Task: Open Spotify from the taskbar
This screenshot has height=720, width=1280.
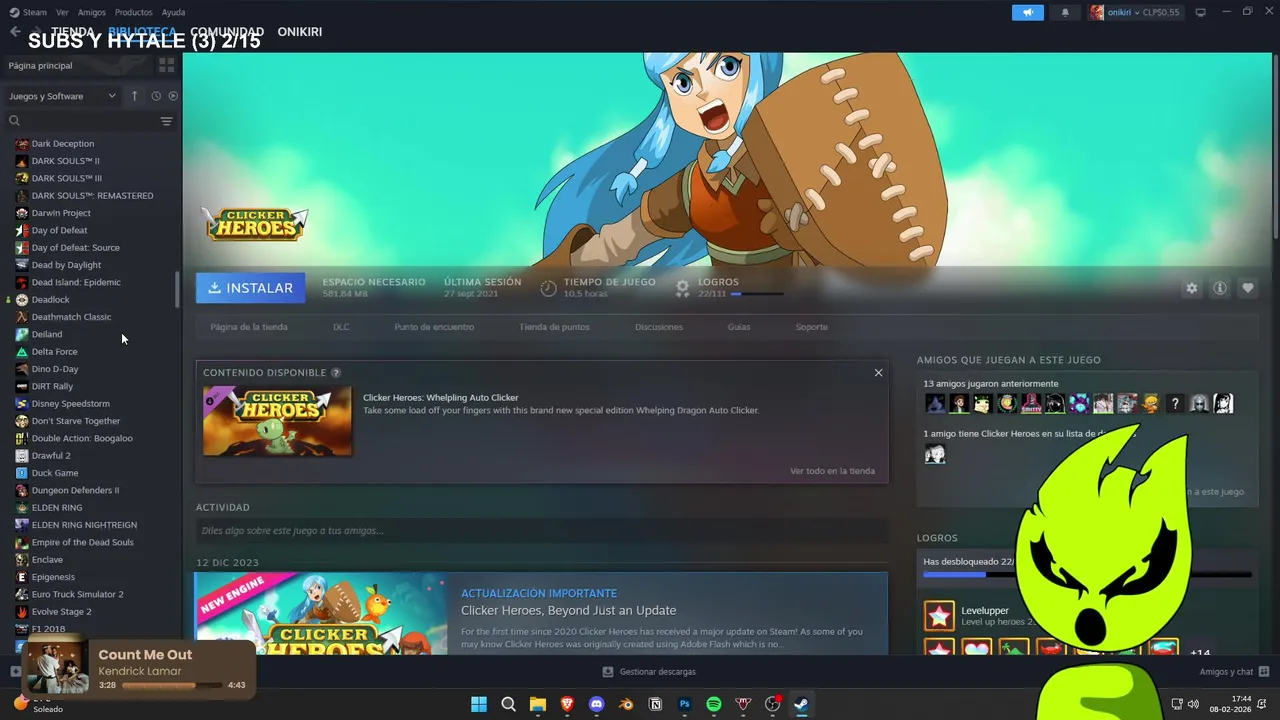Action: [714, 704]
